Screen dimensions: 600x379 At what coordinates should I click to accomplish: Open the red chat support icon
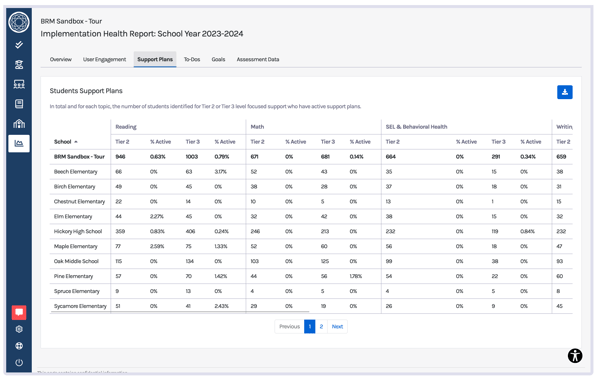click(x=19, y=312)
